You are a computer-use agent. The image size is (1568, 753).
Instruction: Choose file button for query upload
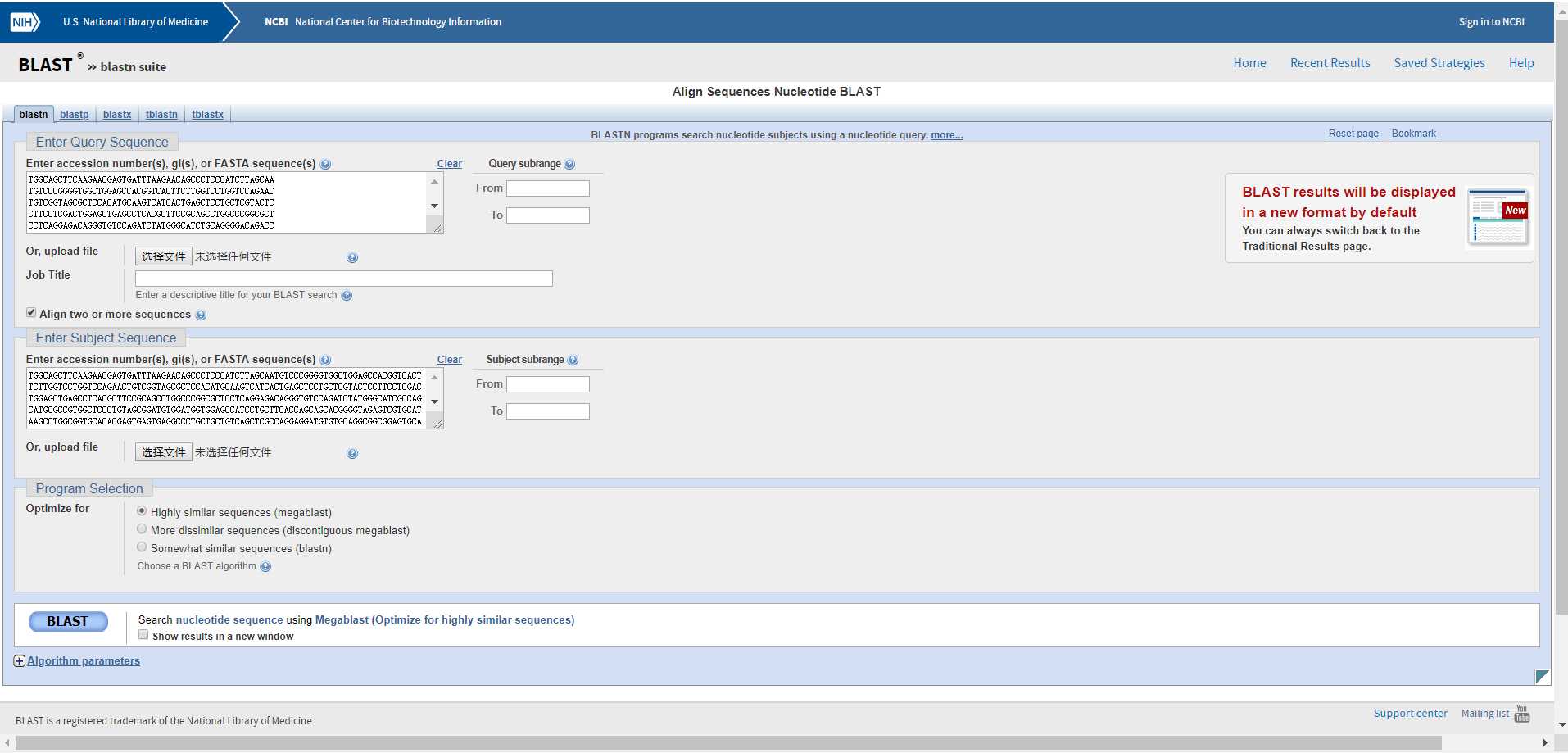click(164, 256)
